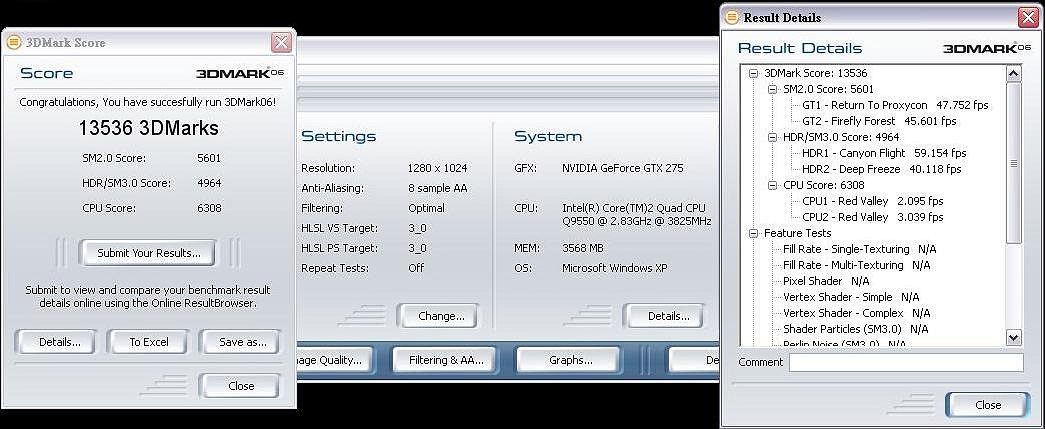
Task: Select Vertex Shader - Simple row
Action: (x=851, y=297)
